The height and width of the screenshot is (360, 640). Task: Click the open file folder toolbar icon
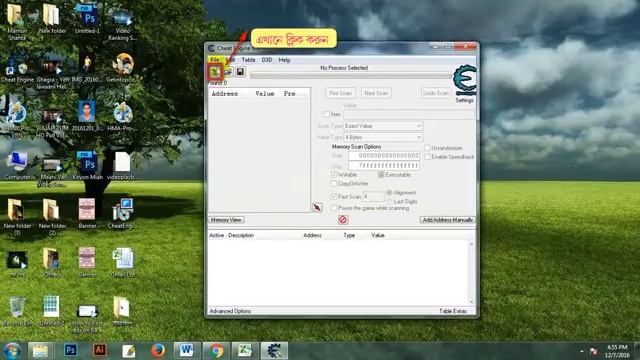228,72
